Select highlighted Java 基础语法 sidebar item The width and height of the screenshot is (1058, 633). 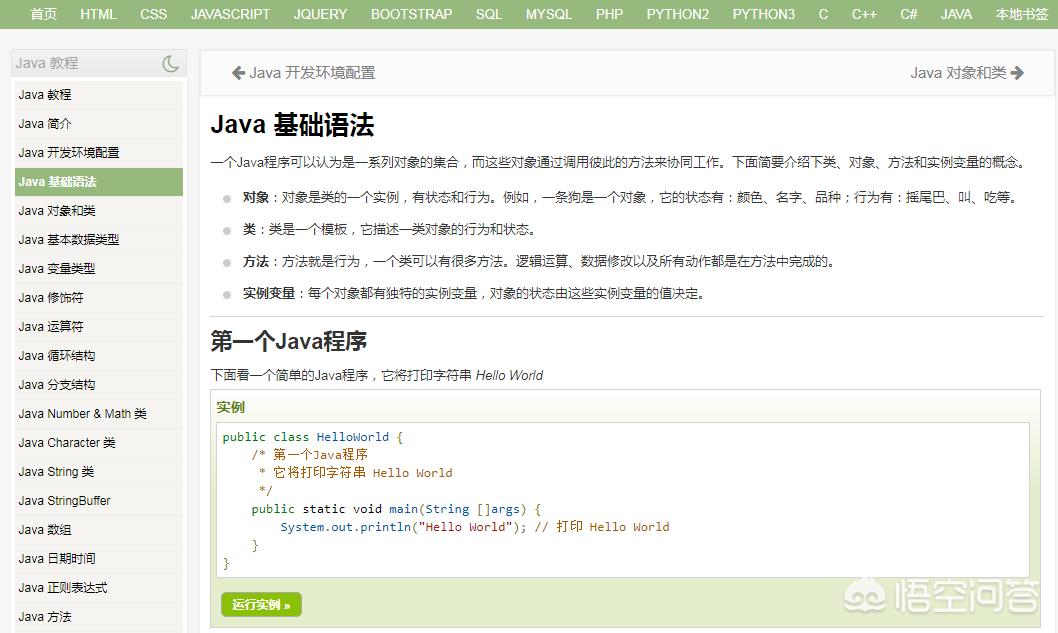coord(99,182)
